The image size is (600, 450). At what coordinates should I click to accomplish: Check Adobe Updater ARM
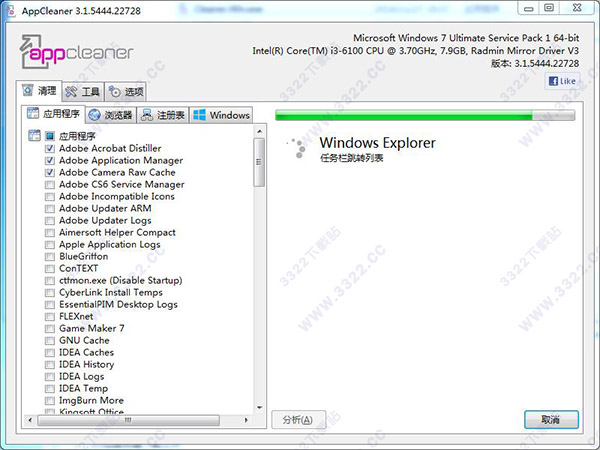click(x=50, y=209)
